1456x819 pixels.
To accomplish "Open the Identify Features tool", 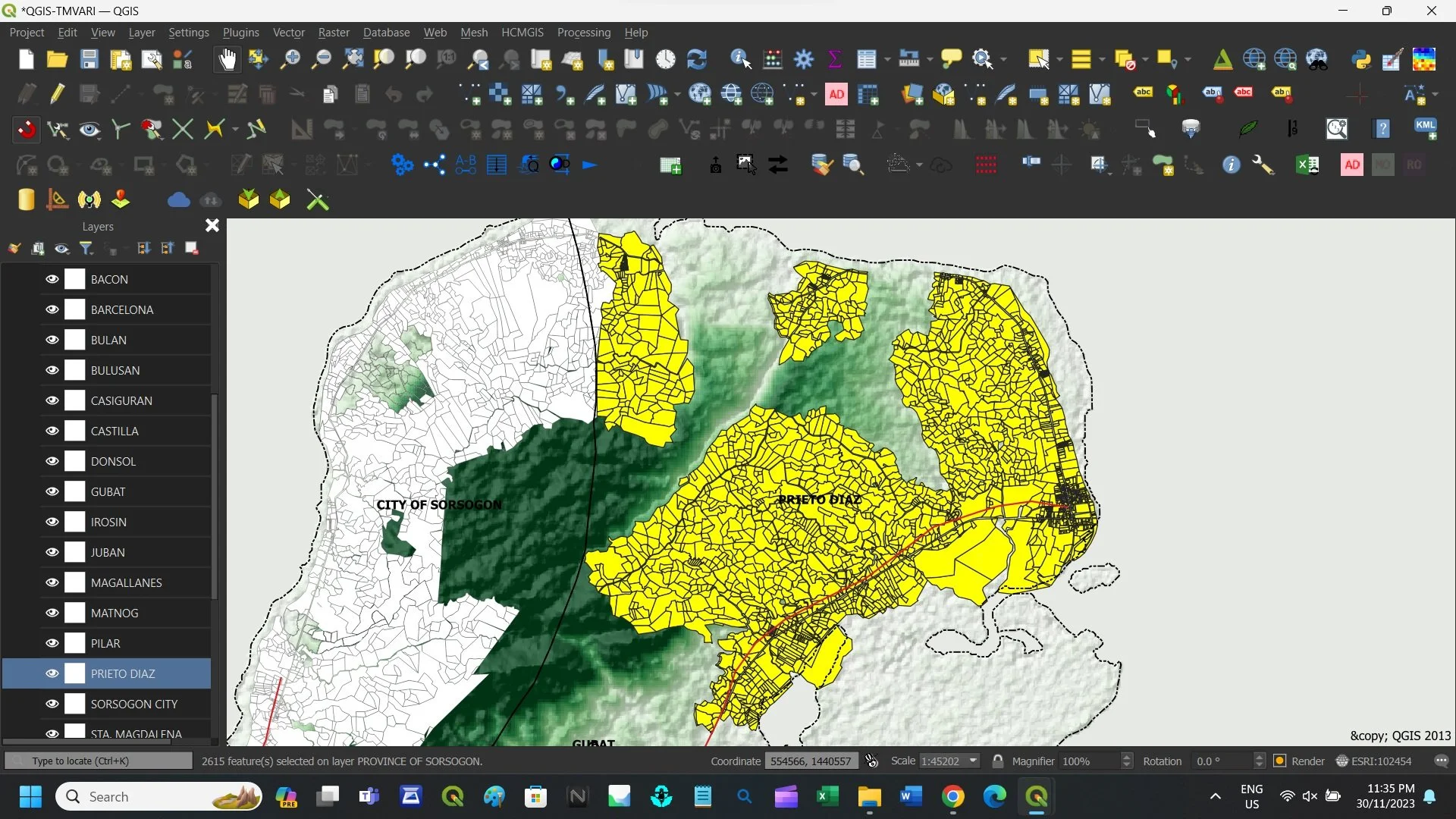I will tap(740, 59).
